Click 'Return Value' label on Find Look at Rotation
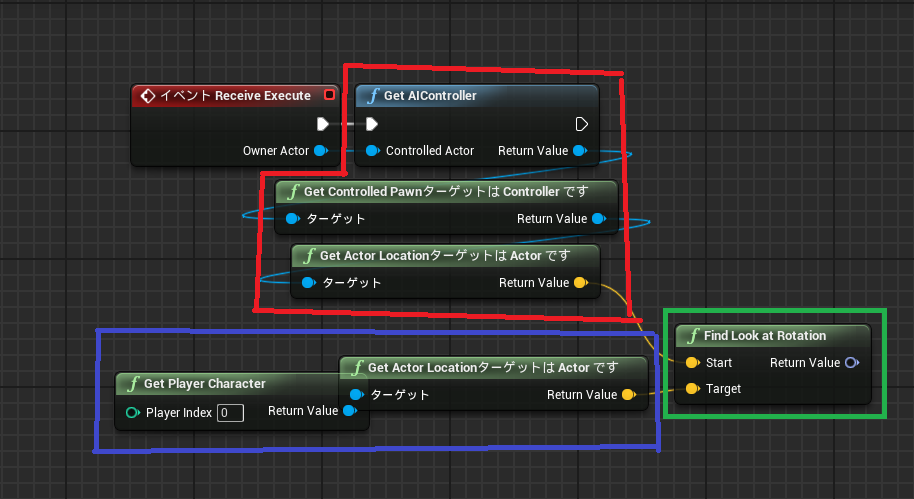The width and height of the screenshot is (914, 499). [x=805, y=363]
